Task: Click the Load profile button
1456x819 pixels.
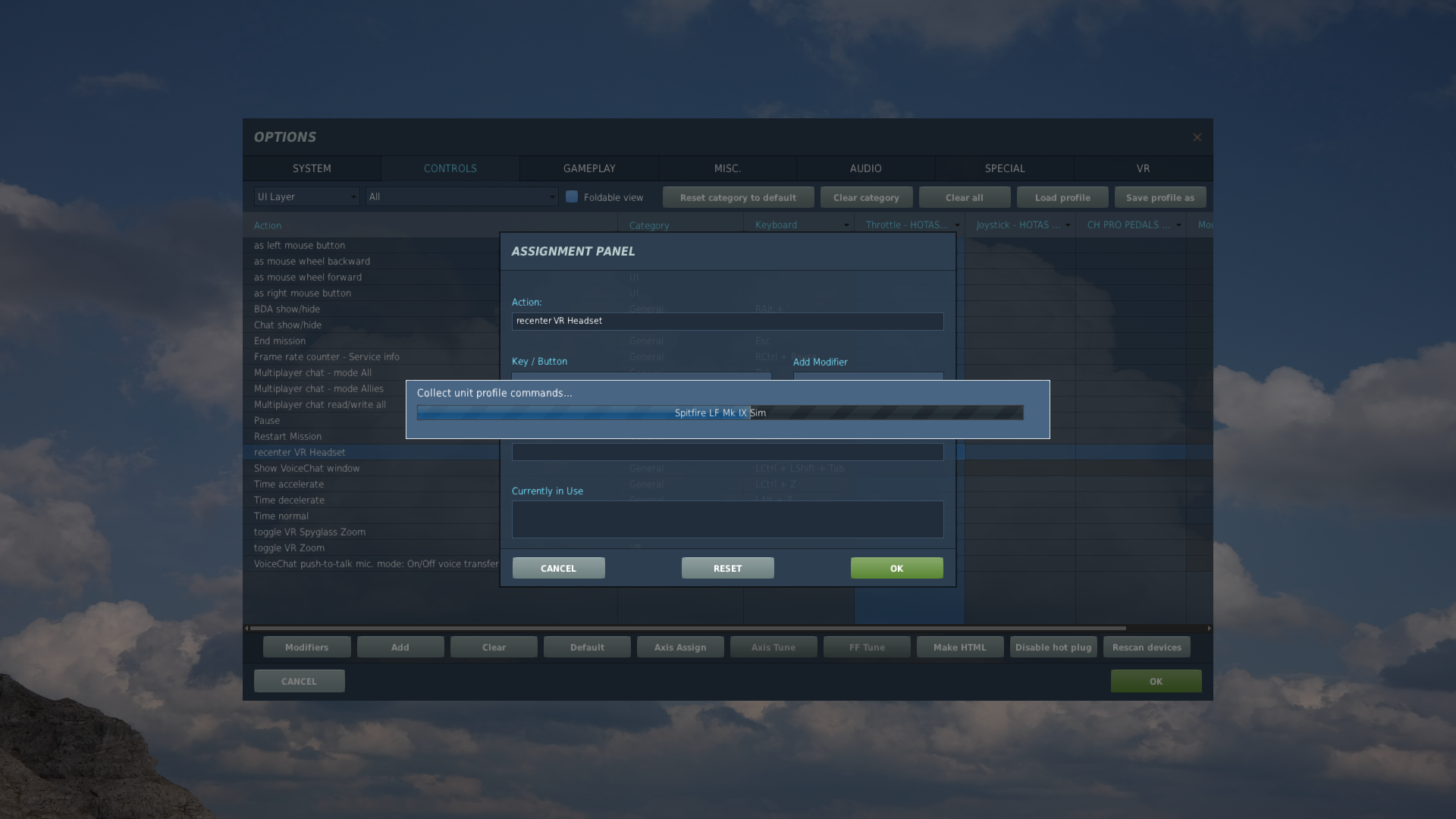Action: pyautogui.click(x=1062, y=197)
